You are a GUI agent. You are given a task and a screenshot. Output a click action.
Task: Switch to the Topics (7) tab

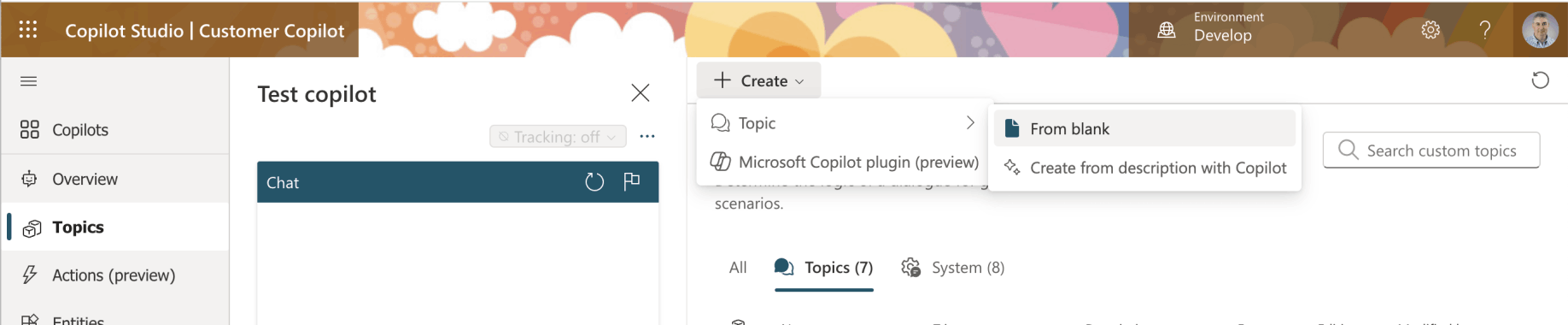[824, 268]
